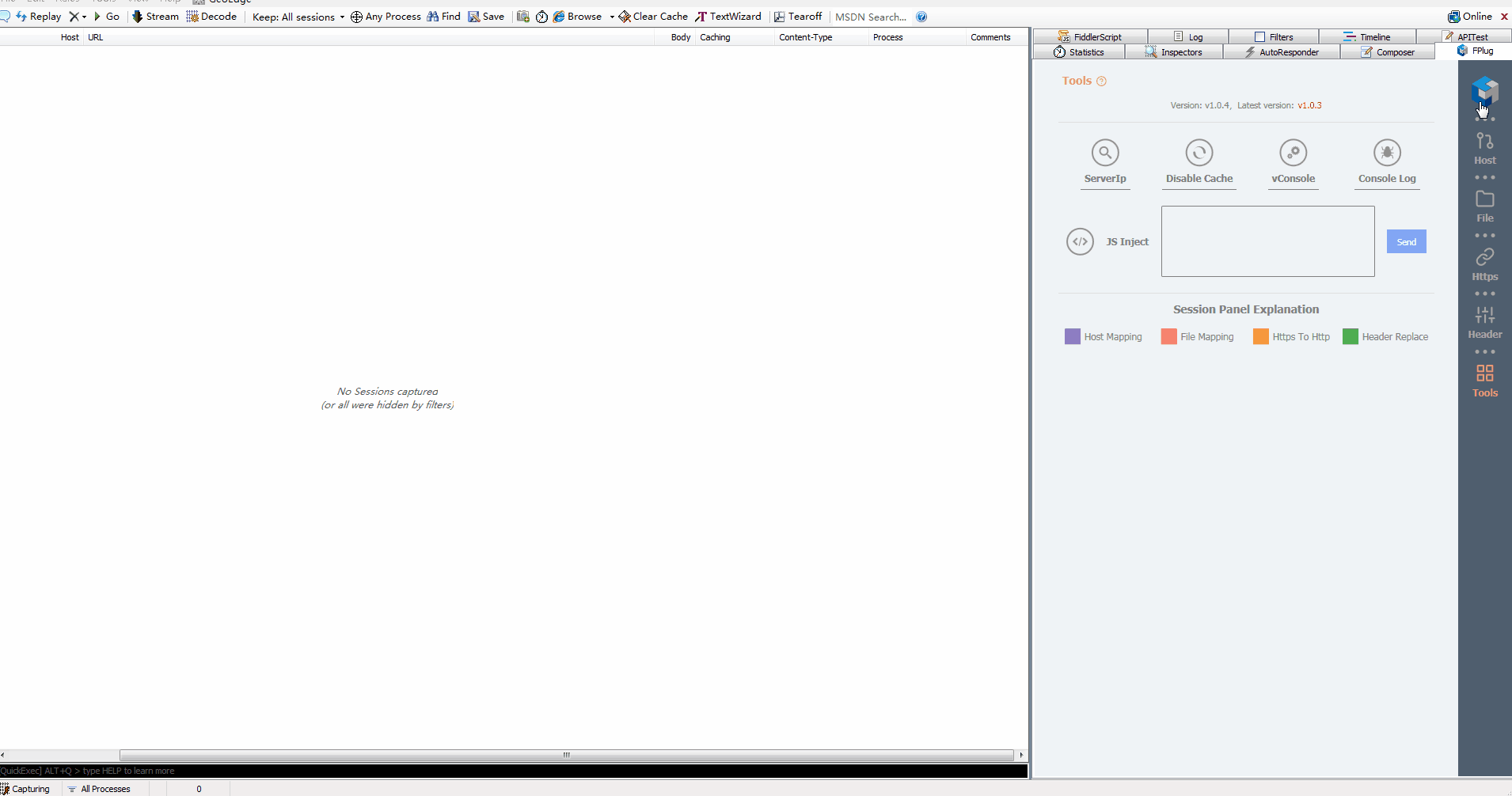Open File section in FPlug sidebar
This screenshot has width=1512, height=796.
tap(1485, 207)
